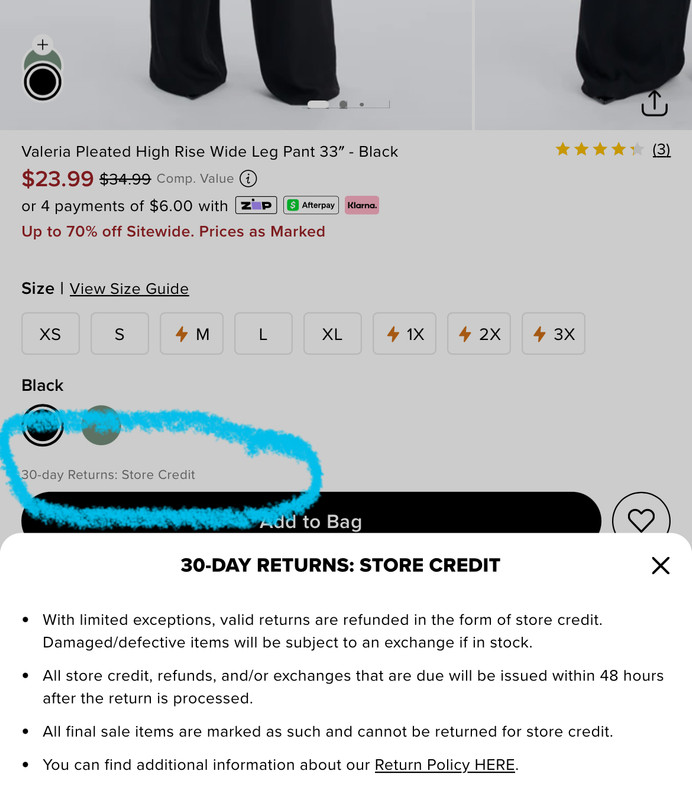Choose size 2X

[x=479, y=334]
